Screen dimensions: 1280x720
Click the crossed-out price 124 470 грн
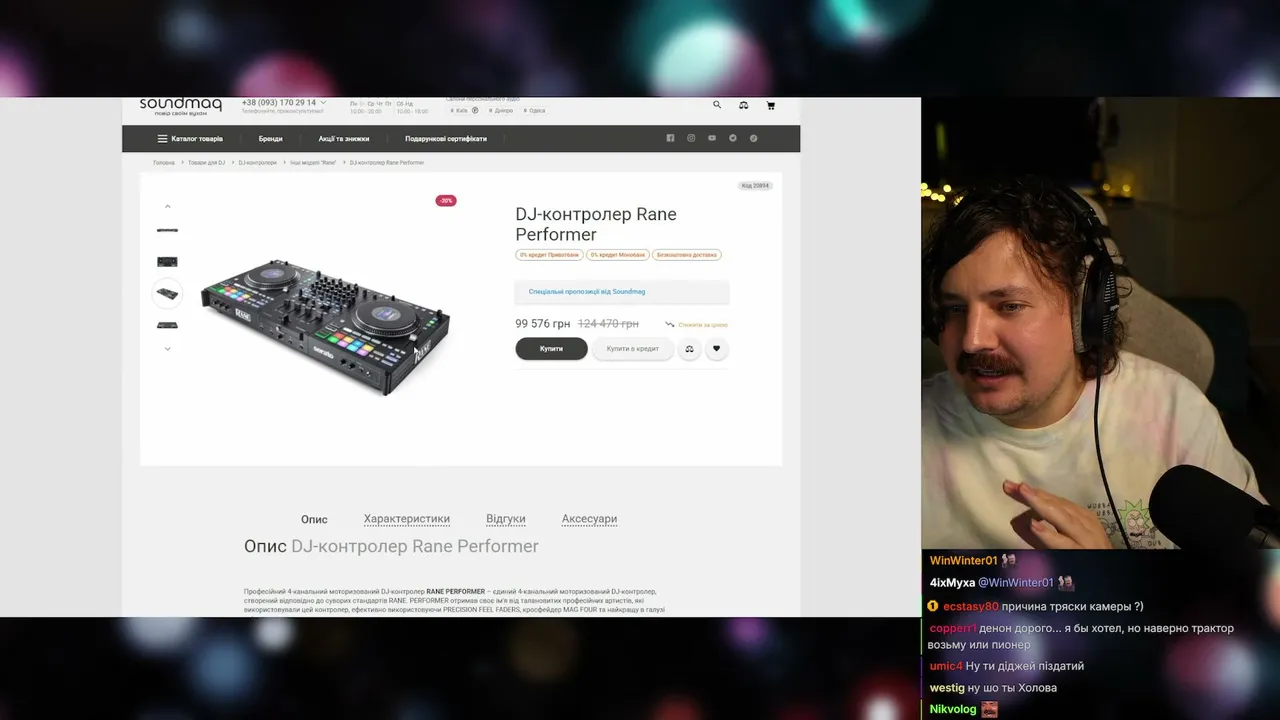click(x=608, y=324)
